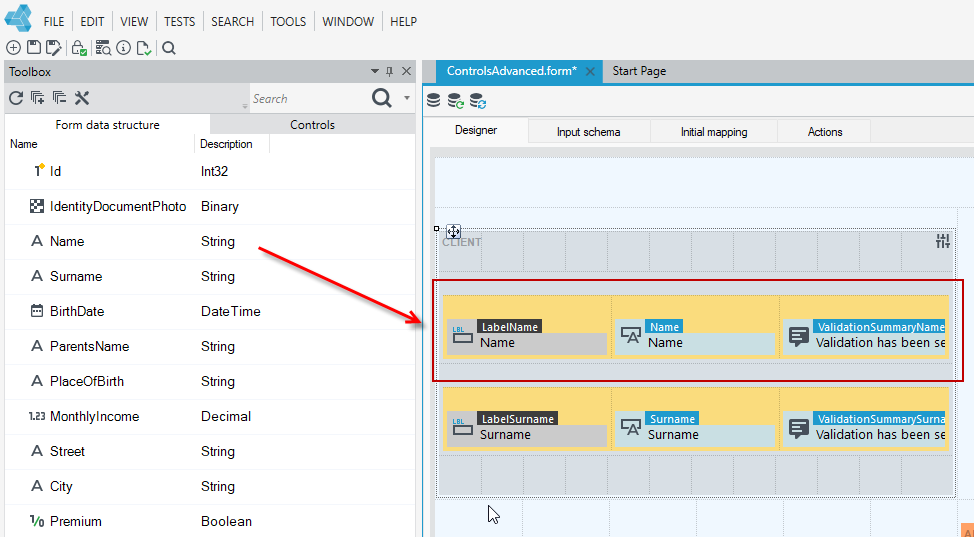The image size is (974, 537).
Task: Select the PlaceOfBirth field row
Action: [x=210, y=381]
